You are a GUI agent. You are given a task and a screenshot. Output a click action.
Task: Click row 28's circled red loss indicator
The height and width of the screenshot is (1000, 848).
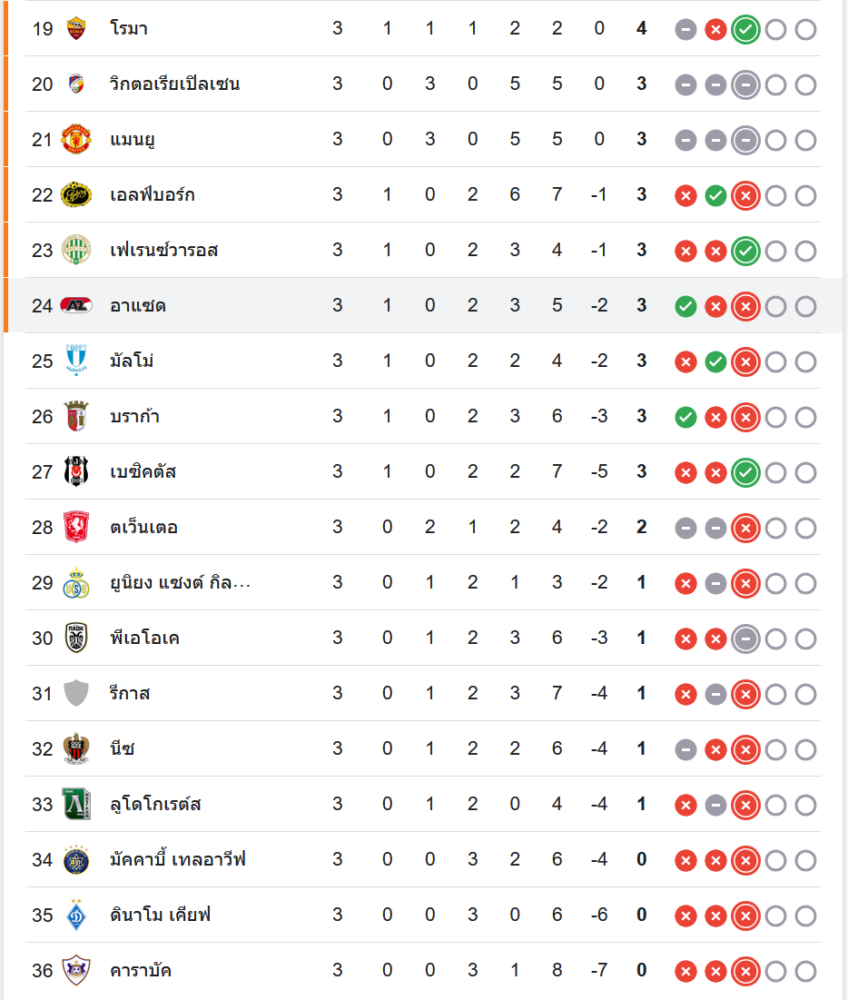coord(745,528)
